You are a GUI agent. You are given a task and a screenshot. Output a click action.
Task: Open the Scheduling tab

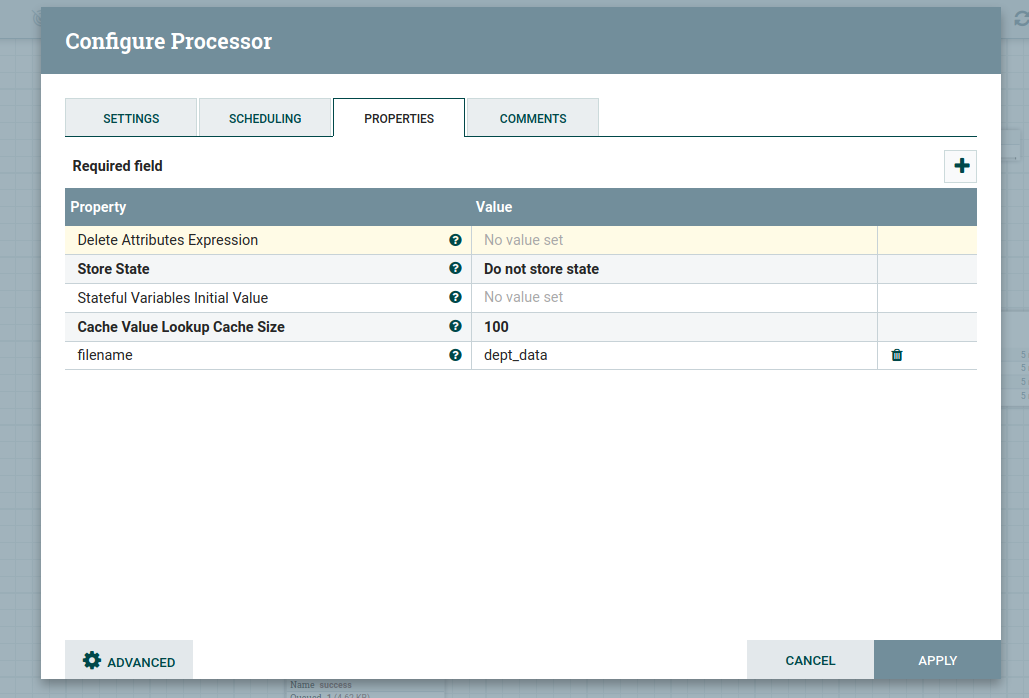(x=265, y=118)
